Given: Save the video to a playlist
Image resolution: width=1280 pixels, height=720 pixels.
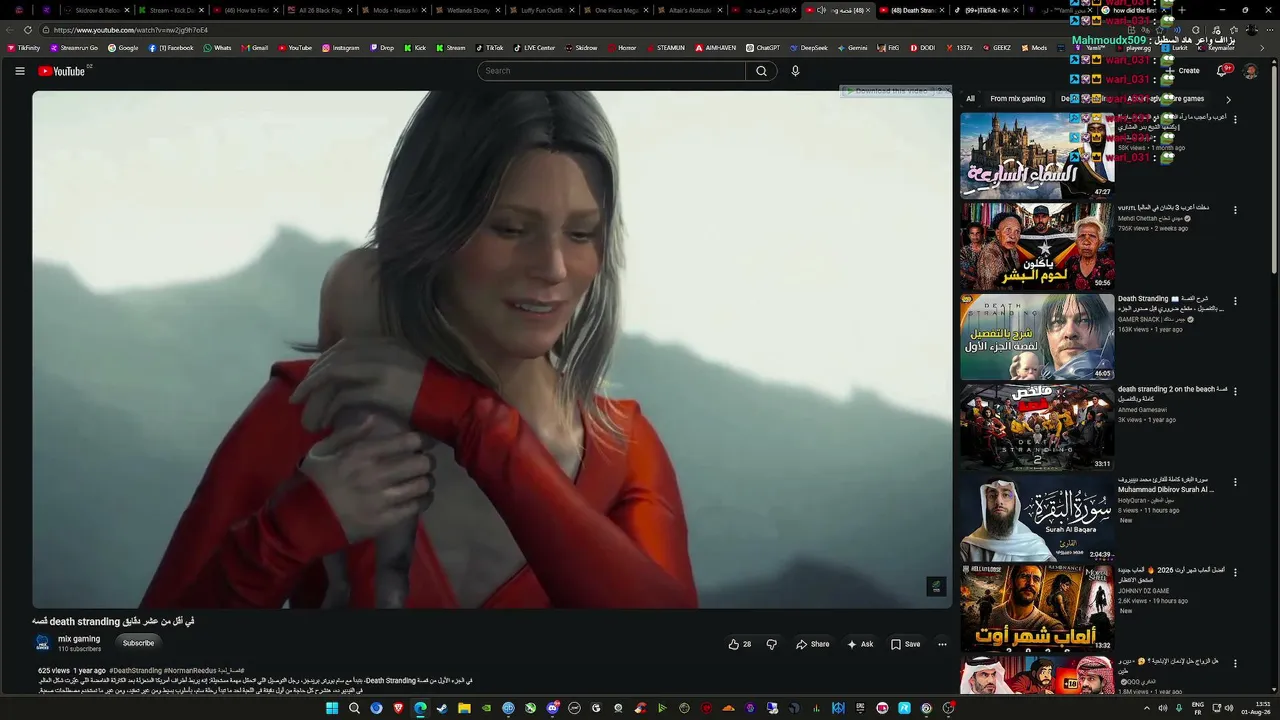Looking at the screenshot, I should [x=905, y=644].
